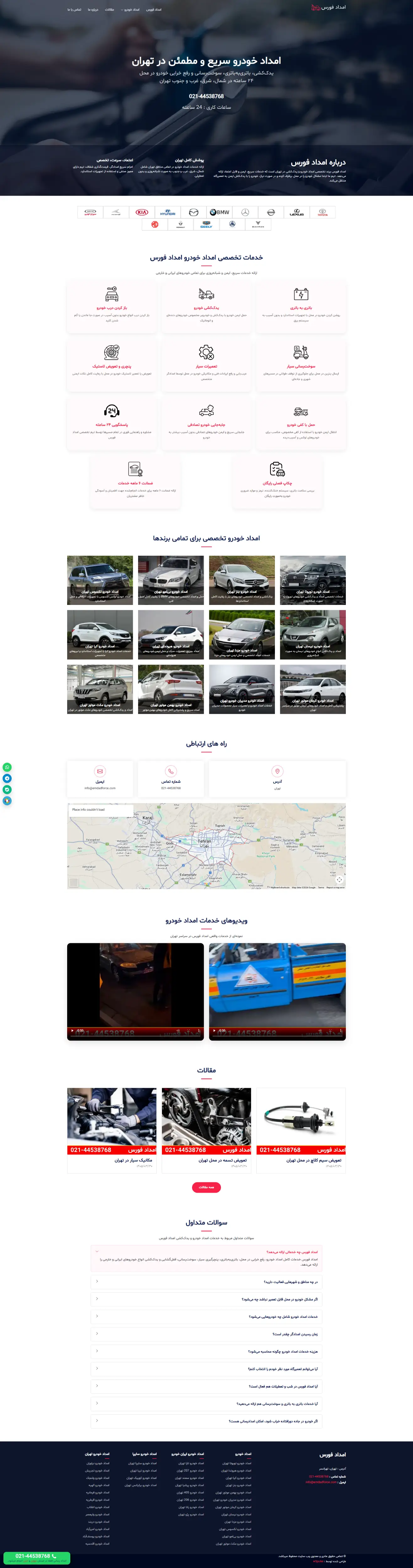The image size is (413, 1568).
Task: Play the dark night-scene video
Action: click(x=72, y=1030)
